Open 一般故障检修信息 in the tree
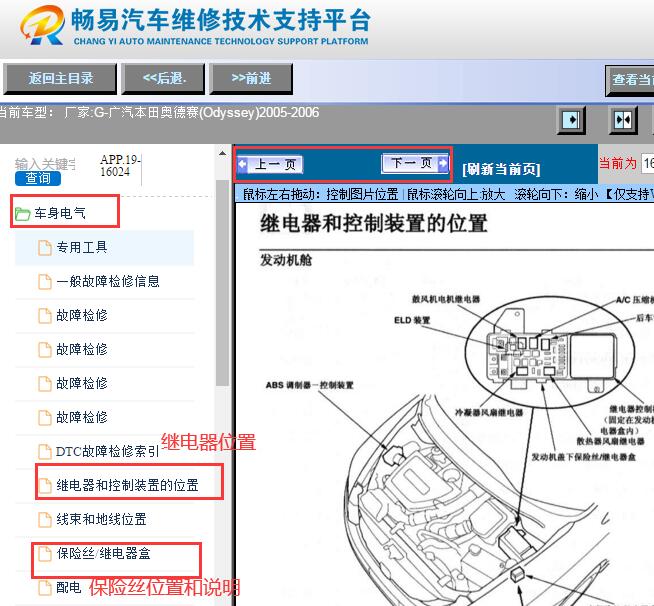 [108, 281]
